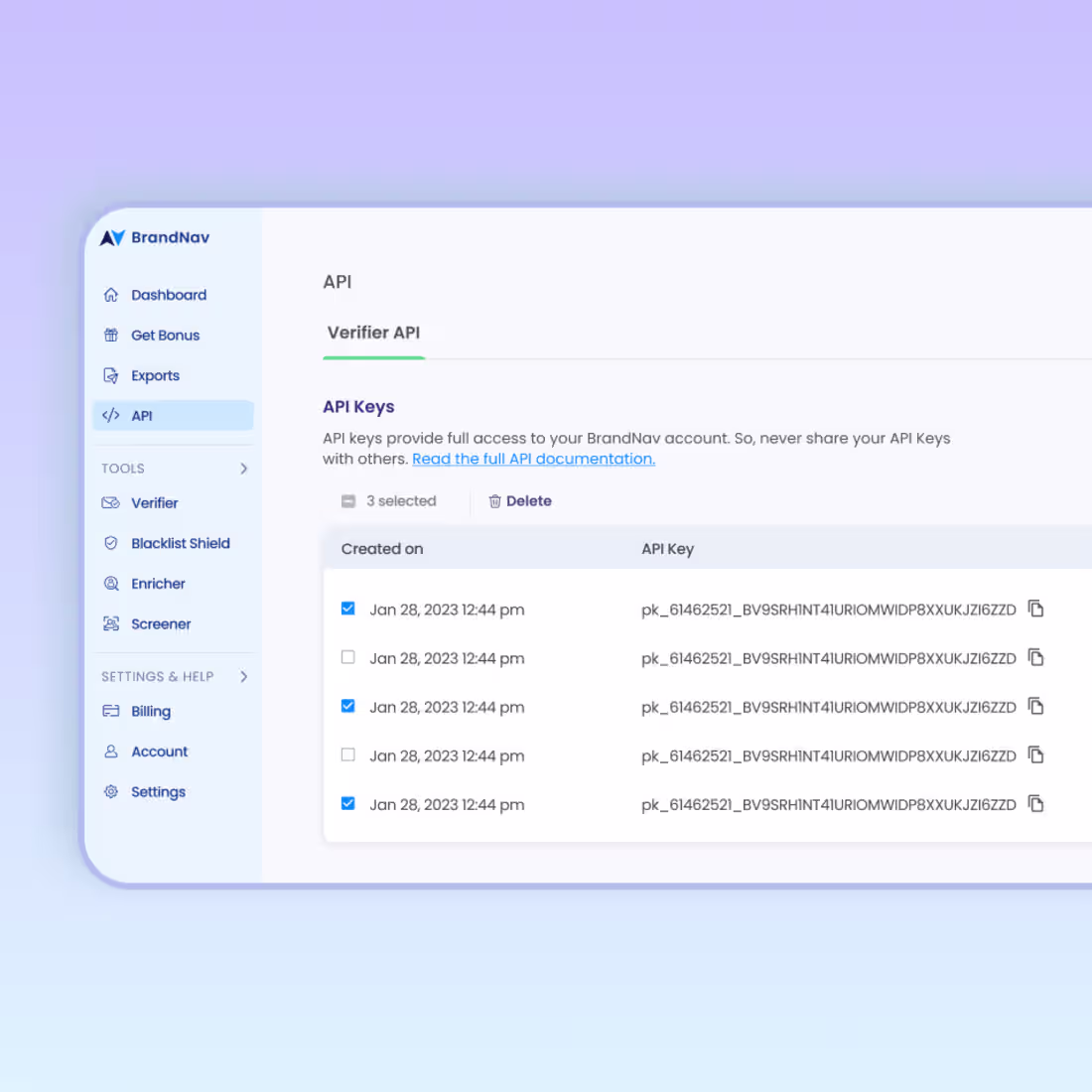Screen dimensions: 1092x1092
Task: Click the 'Created on' column header
Action: [x=382, y=549]
